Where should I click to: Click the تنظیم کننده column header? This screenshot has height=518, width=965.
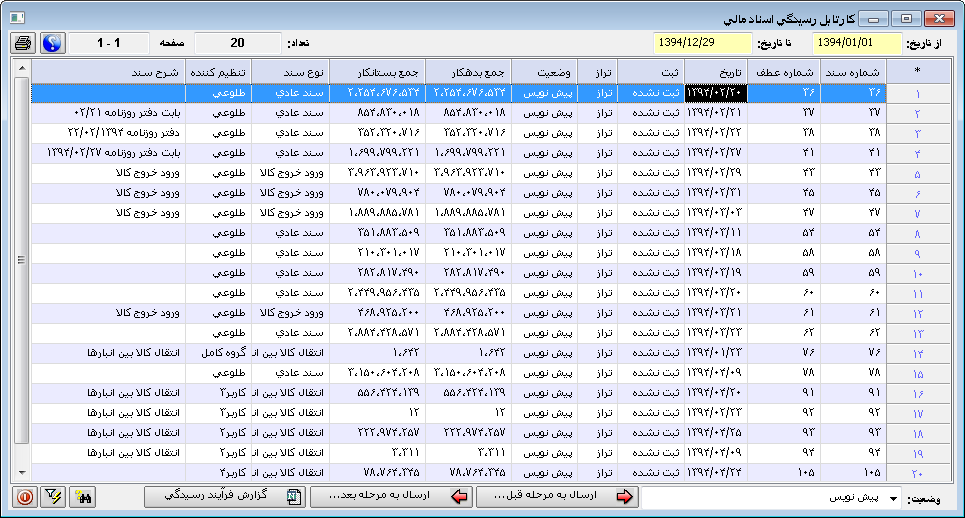218,72
